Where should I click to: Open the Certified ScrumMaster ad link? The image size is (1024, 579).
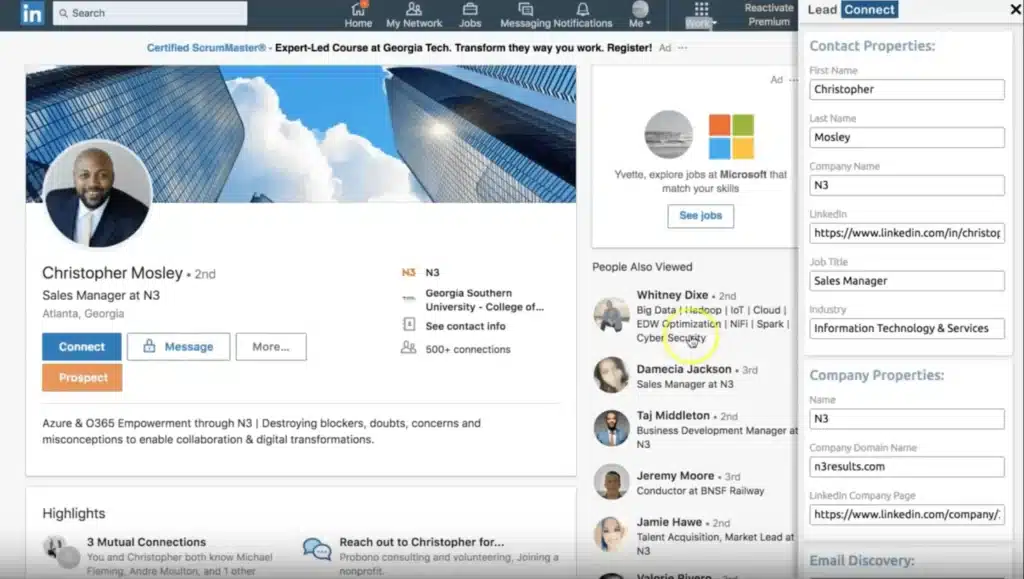tap(206, 48)
